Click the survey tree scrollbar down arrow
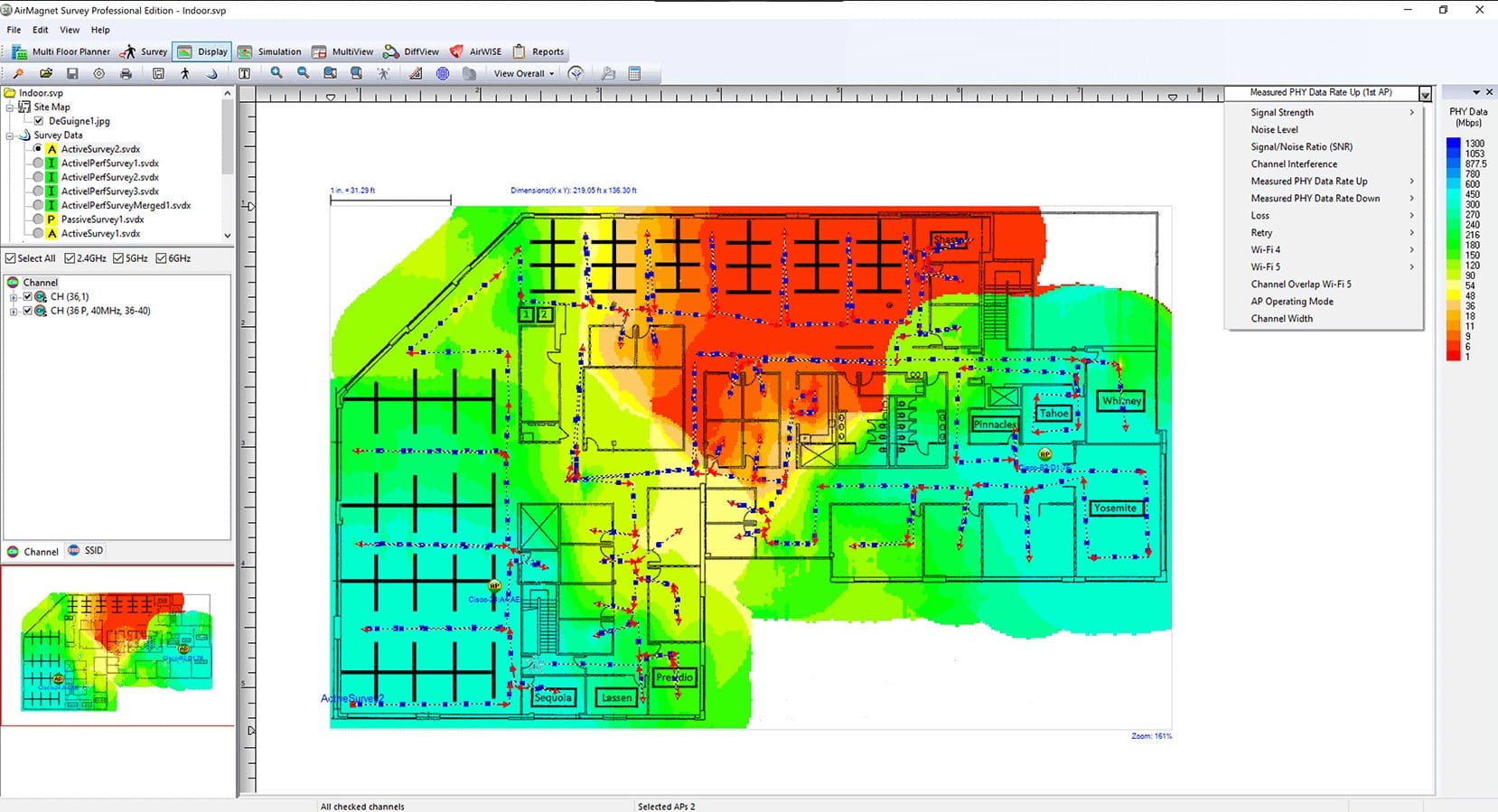This screenshot has width=1498, height=812. [228, 236]
